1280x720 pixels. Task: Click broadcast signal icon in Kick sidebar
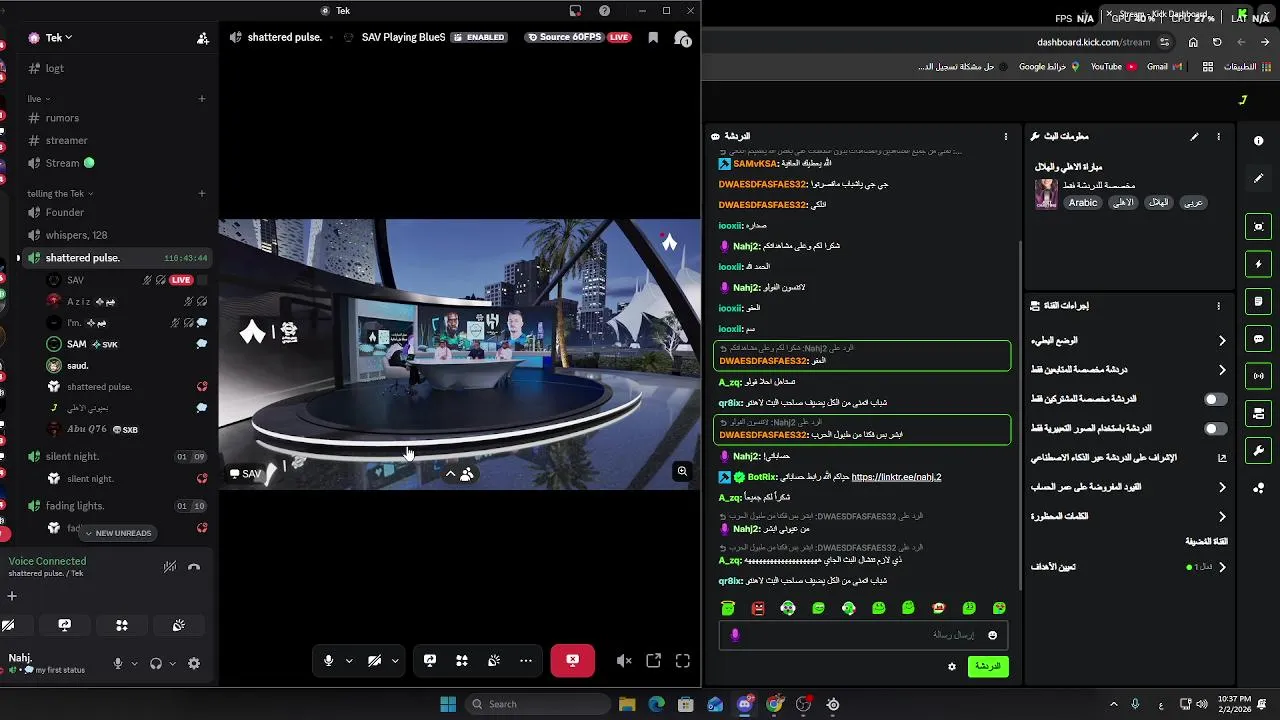[x=1259, y=377]
